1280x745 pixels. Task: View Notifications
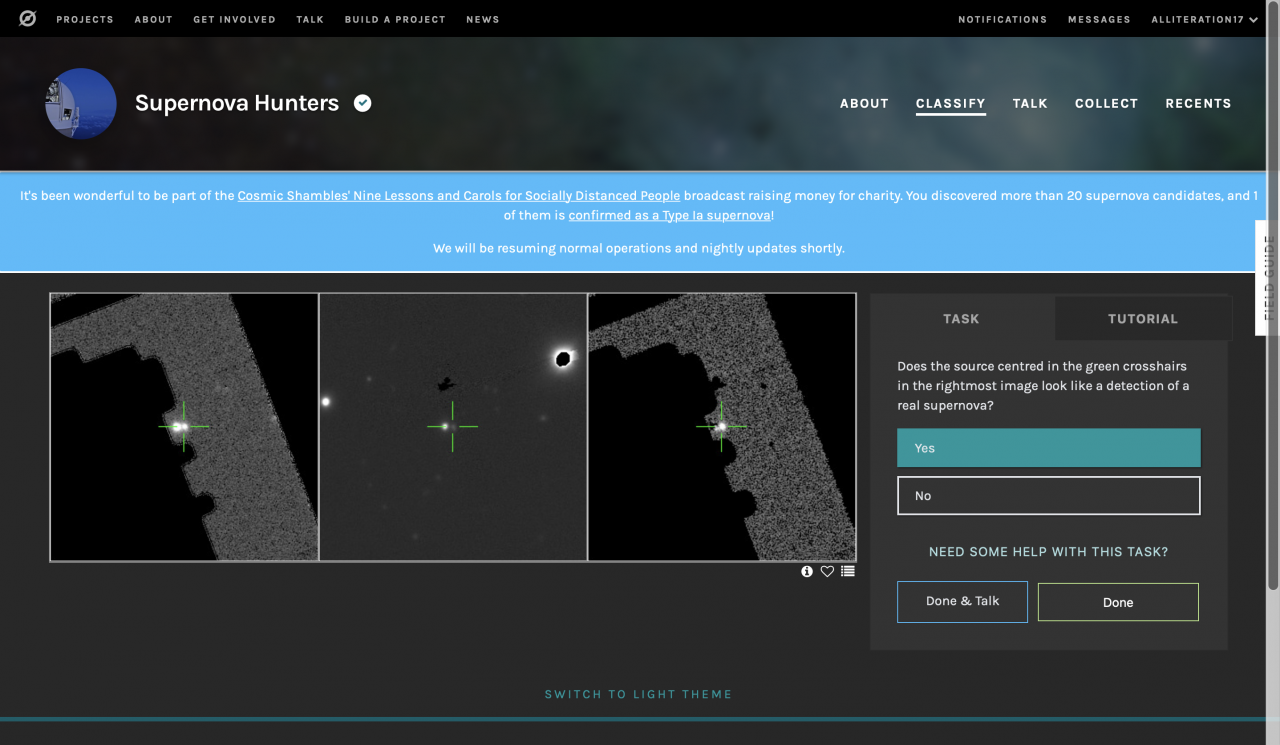[1002, 19]
